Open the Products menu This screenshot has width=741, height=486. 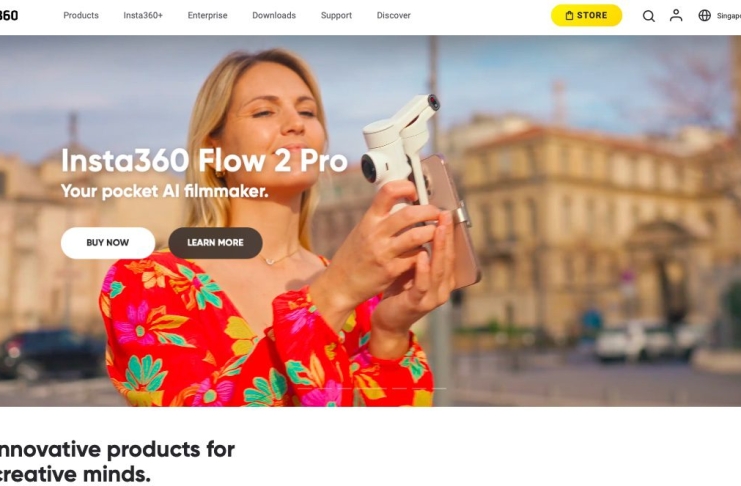81,15
